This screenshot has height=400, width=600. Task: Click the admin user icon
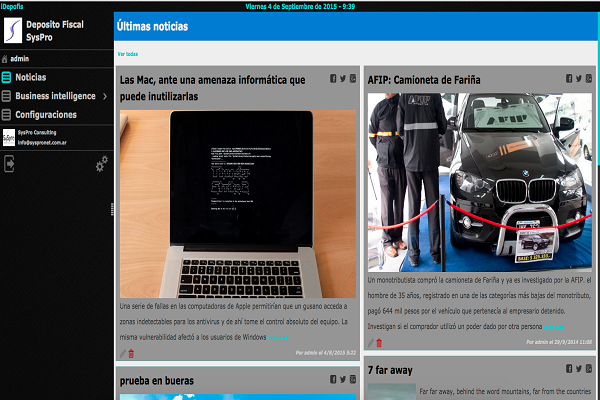coord(5,59)
